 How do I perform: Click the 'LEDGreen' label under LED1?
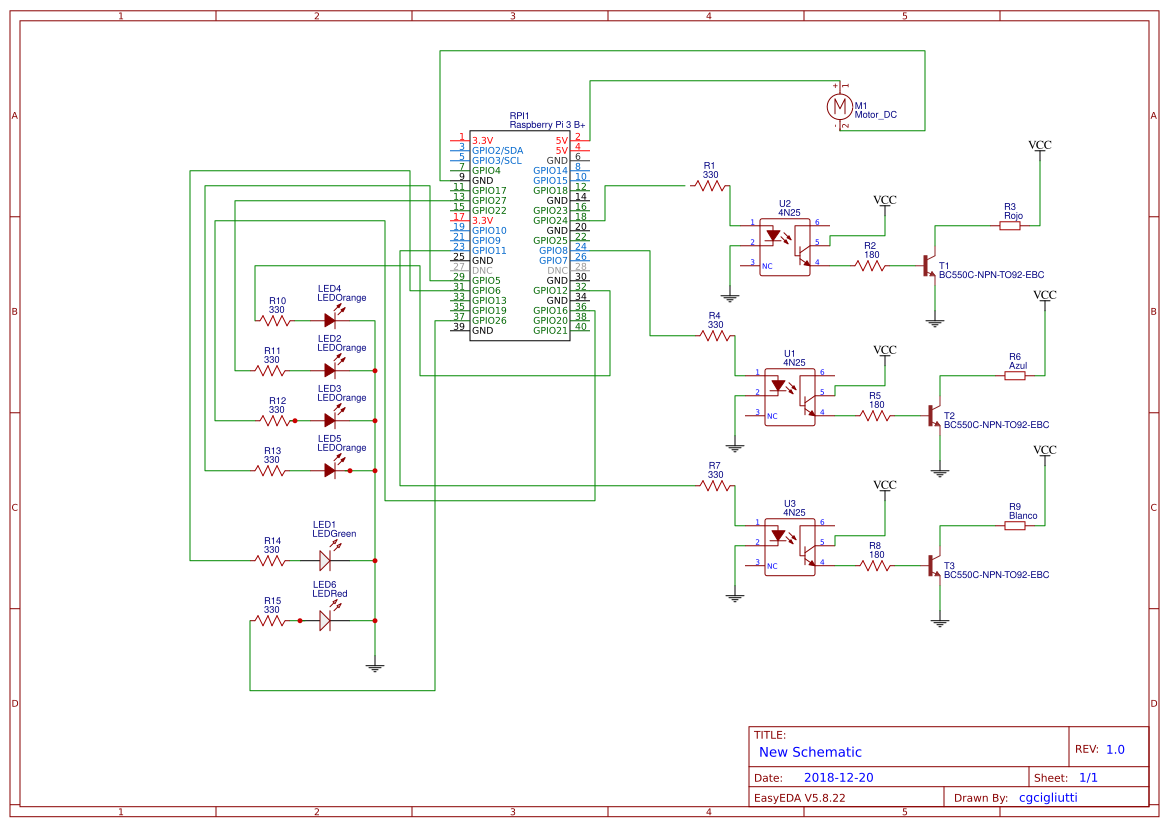(334, 534)
